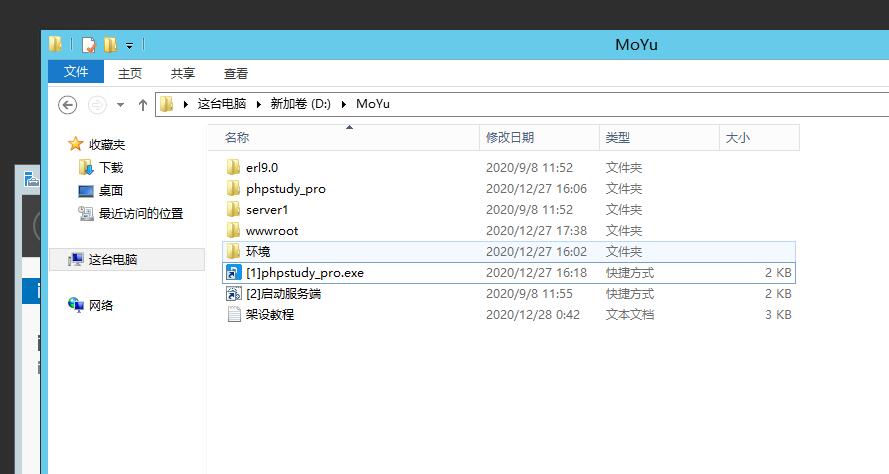Select 这台电脑 in navigation pane
Viewport: 889px width, 474px height.
pyautogui.click(x=112, y=259)
